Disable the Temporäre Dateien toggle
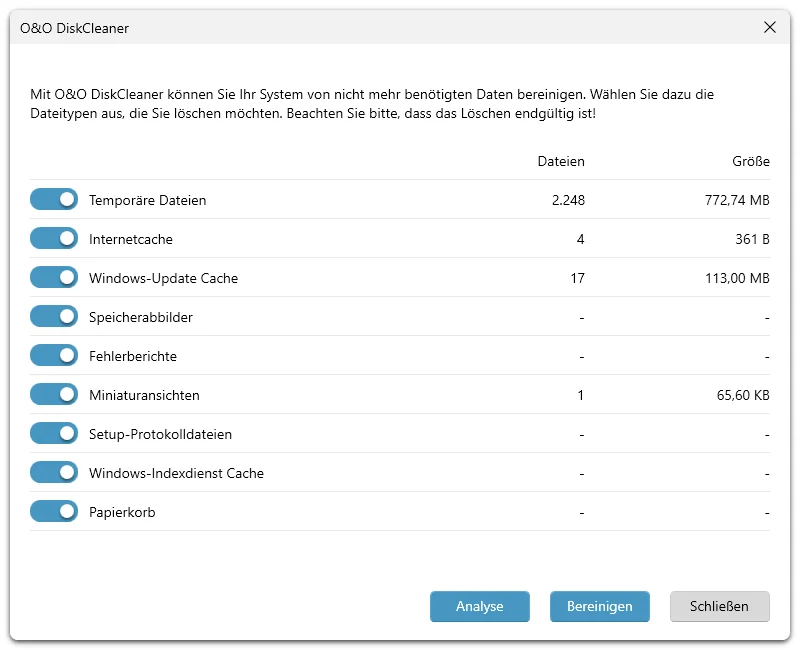Image resolution: width=800 pixels, height=650 pixels. click(53, 199)
